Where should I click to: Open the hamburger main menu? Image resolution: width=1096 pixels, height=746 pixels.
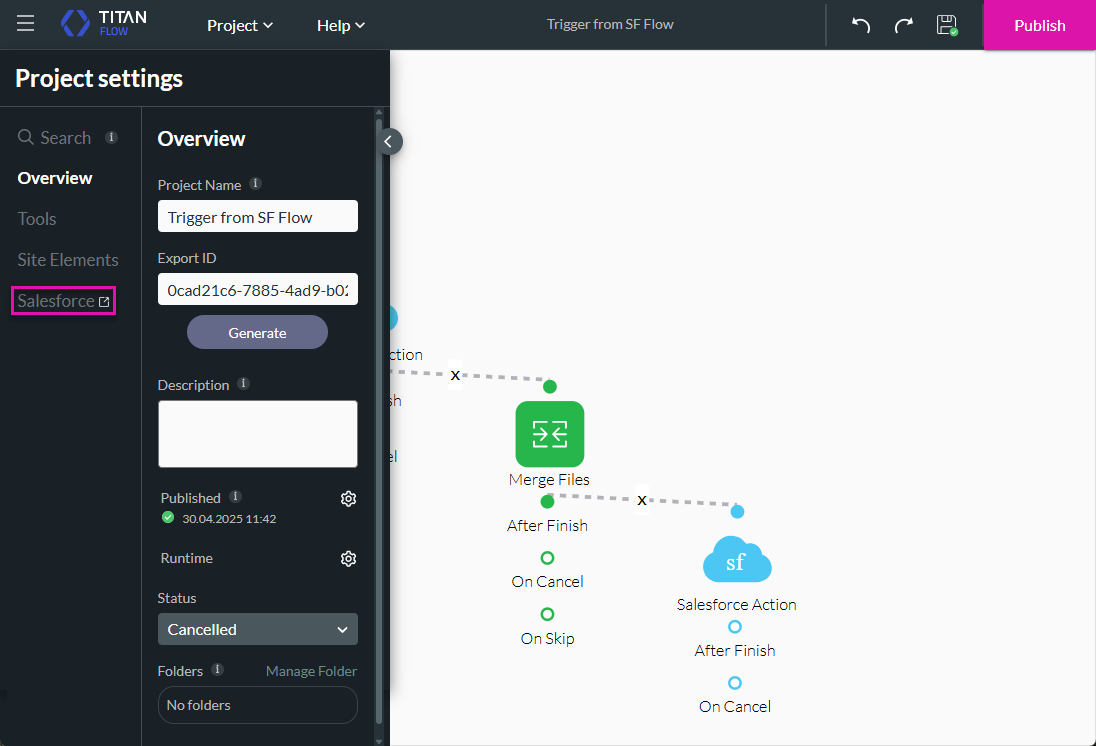tap(26, 24)
